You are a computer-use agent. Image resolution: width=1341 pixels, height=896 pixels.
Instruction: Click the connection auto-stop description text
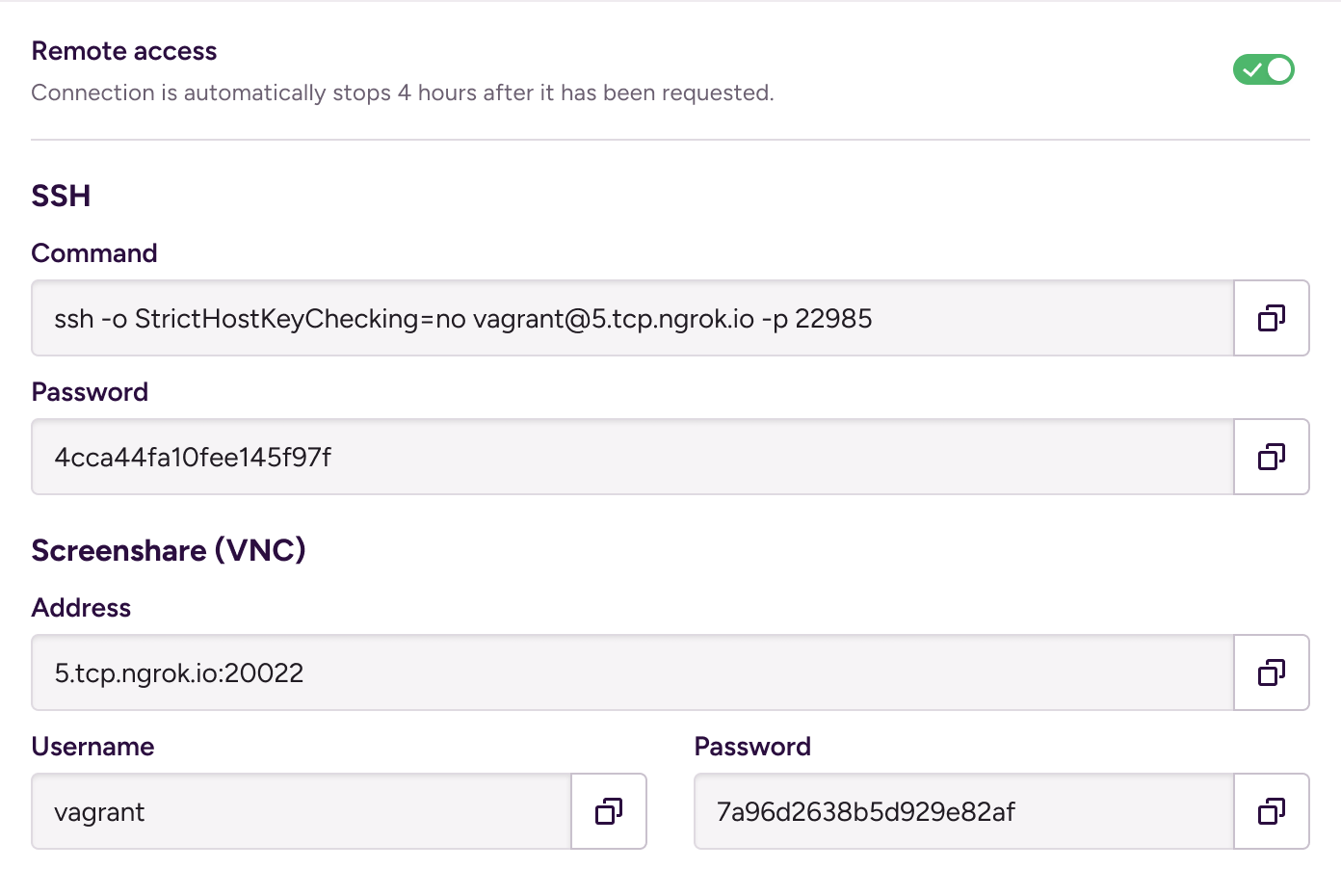click(403, 92)
